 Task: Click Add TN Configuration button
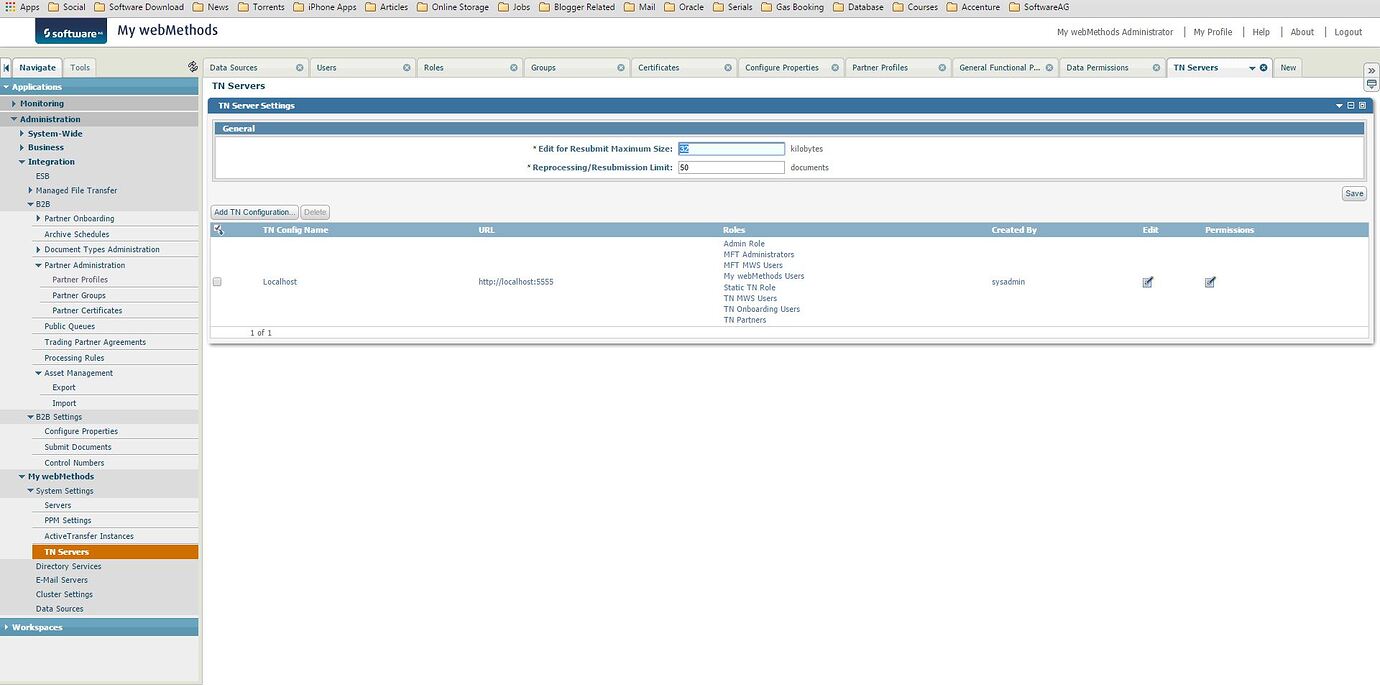[x=255, y=212]
